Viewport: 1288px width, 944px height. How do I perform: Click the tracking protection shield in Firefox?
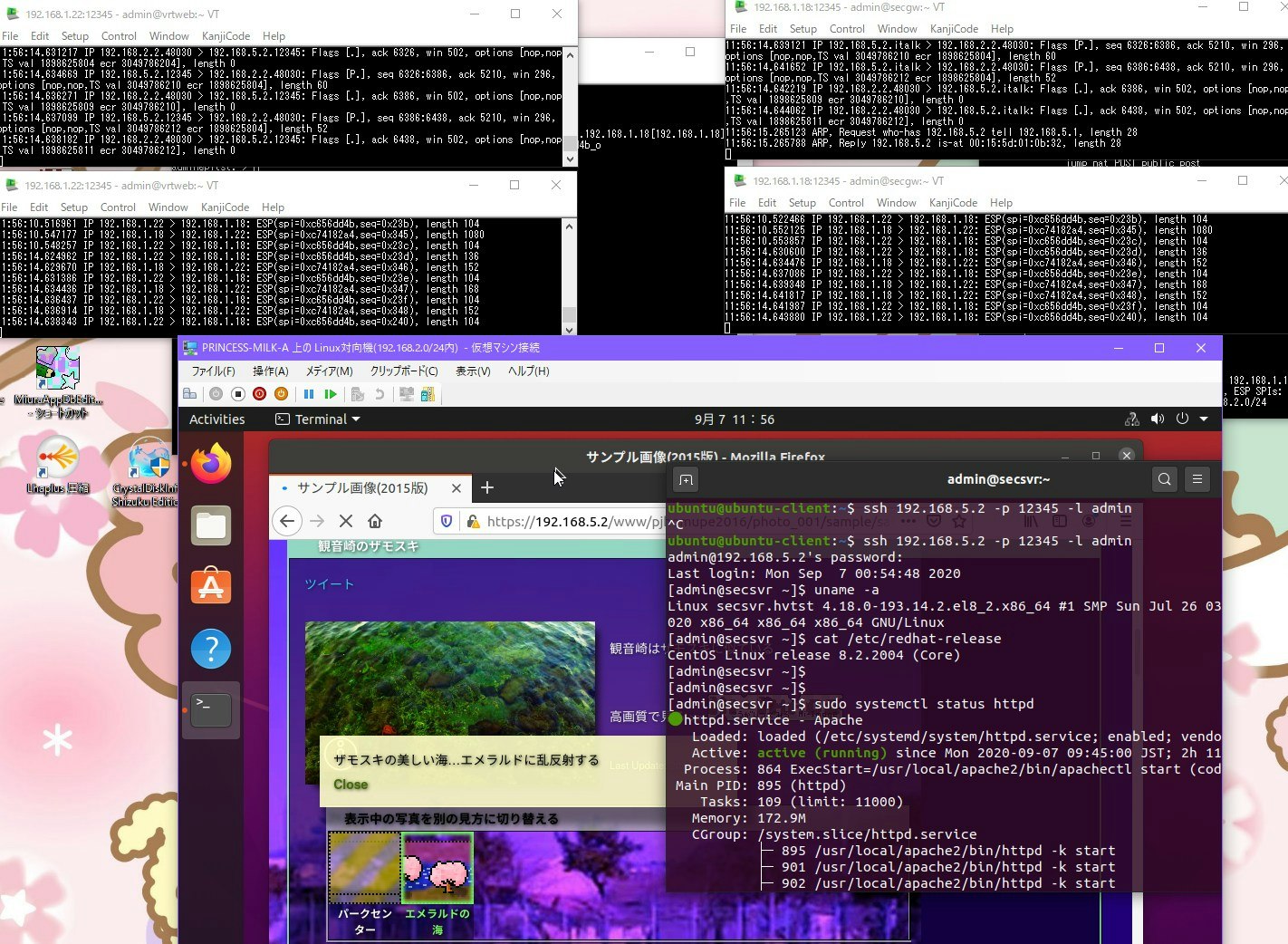[x=447, y=521]
